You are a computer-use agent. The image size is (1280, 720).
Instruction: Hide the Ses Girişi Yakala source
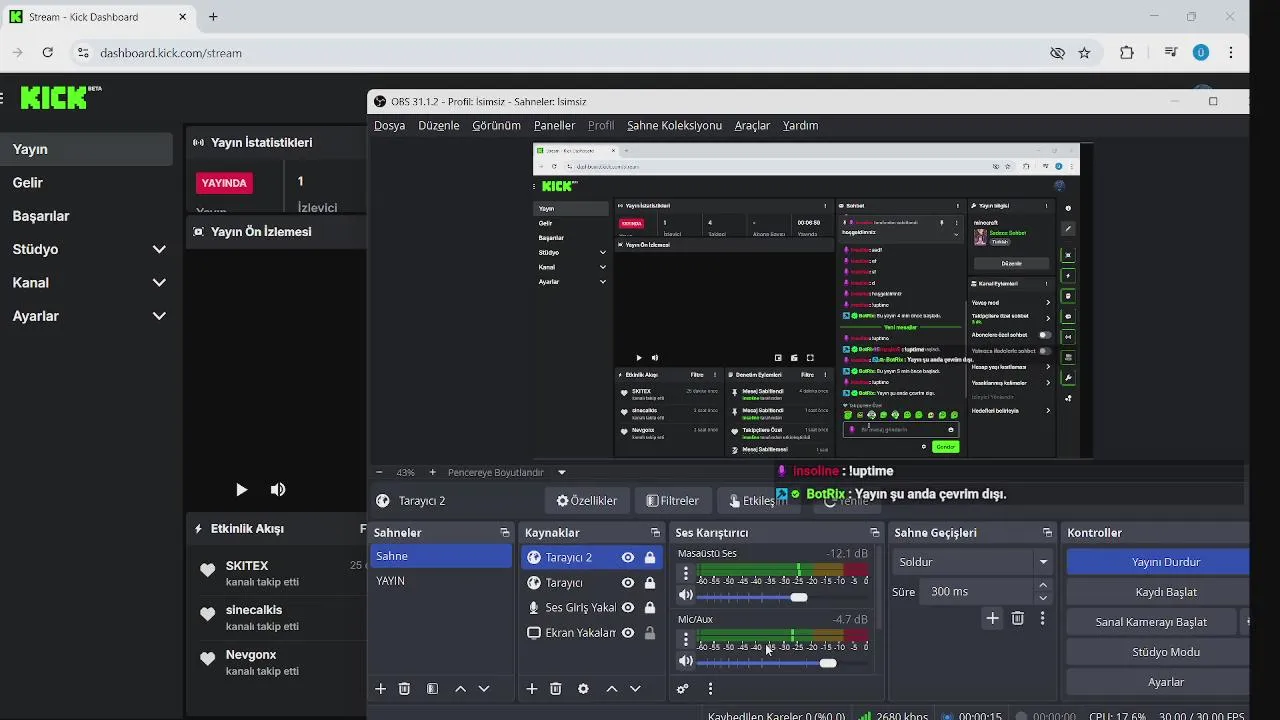point(628,607)
